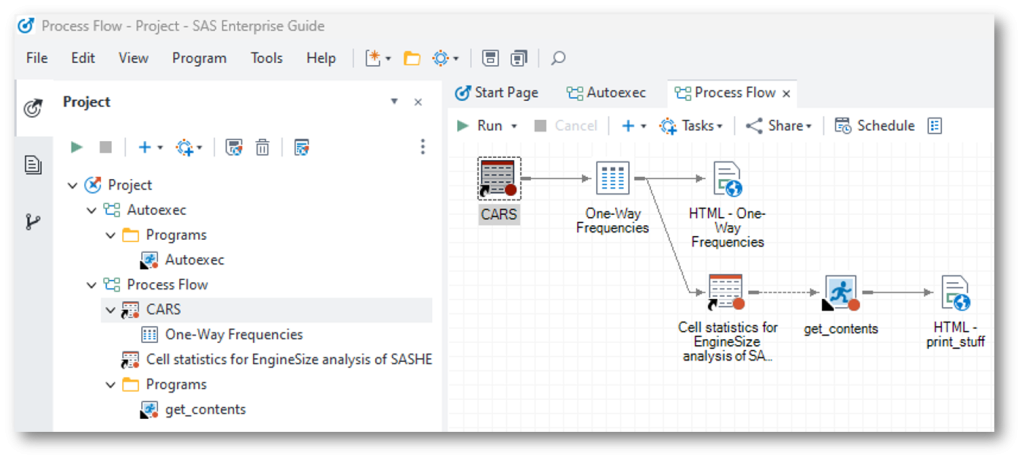Click the Project pane icon in left sidebar
Image resolution: width=1024 pixels, height=461 pixels.
tap(33, 109)
